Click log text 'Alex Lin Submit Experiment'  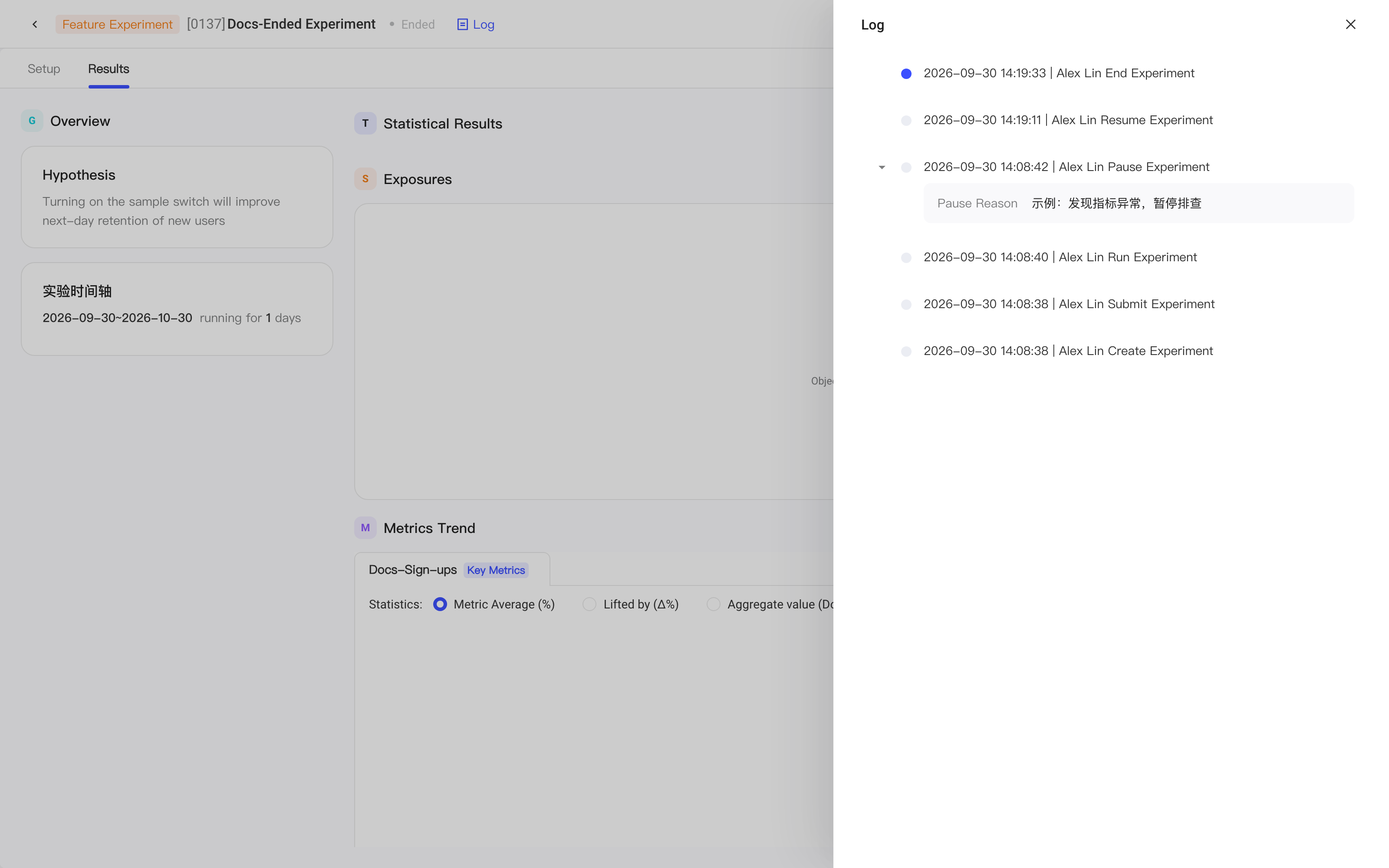[x=1136, y=304]
